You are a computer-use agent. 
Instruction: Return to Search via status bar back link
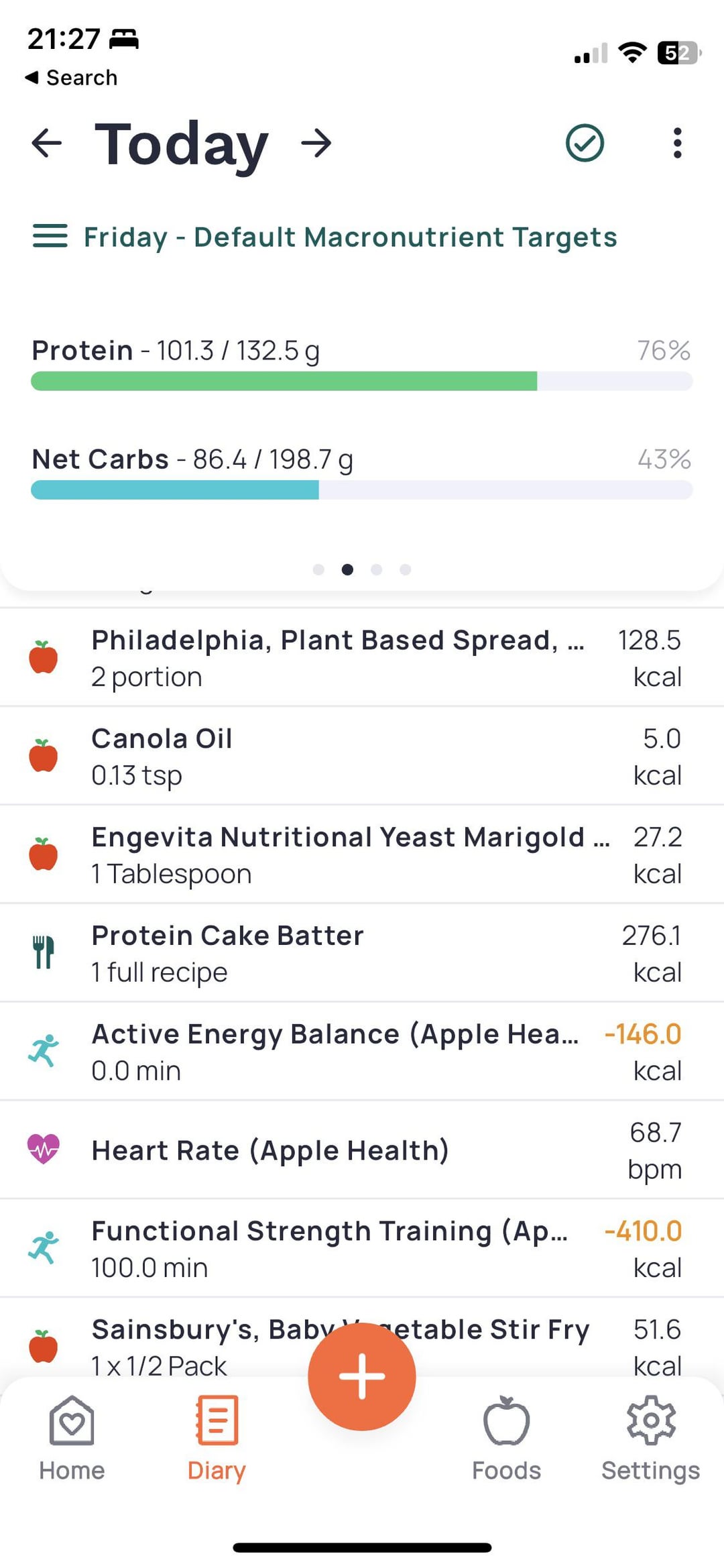pyautogui.click(x=71, y=78)
